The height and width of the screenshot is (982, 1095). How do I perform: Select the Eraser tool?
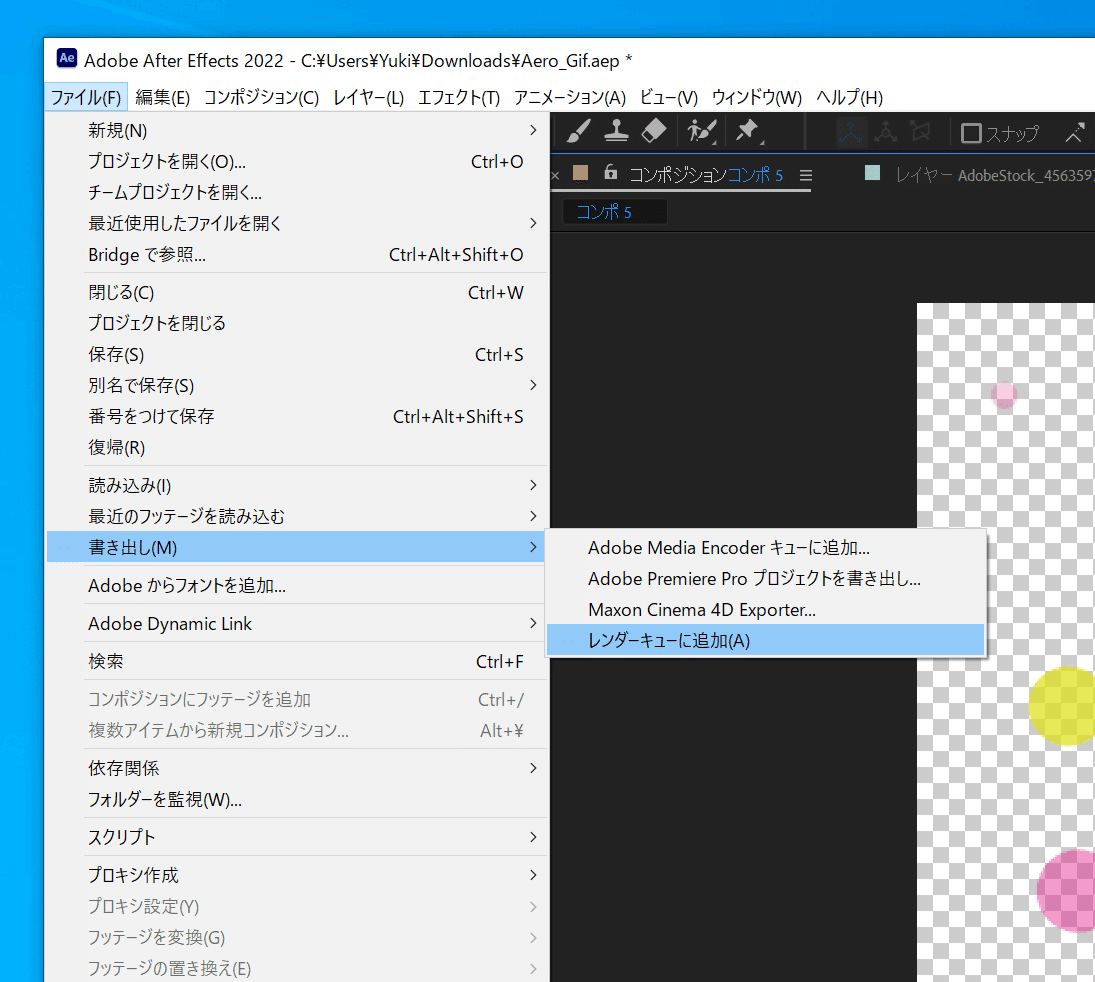pos(655,130)
